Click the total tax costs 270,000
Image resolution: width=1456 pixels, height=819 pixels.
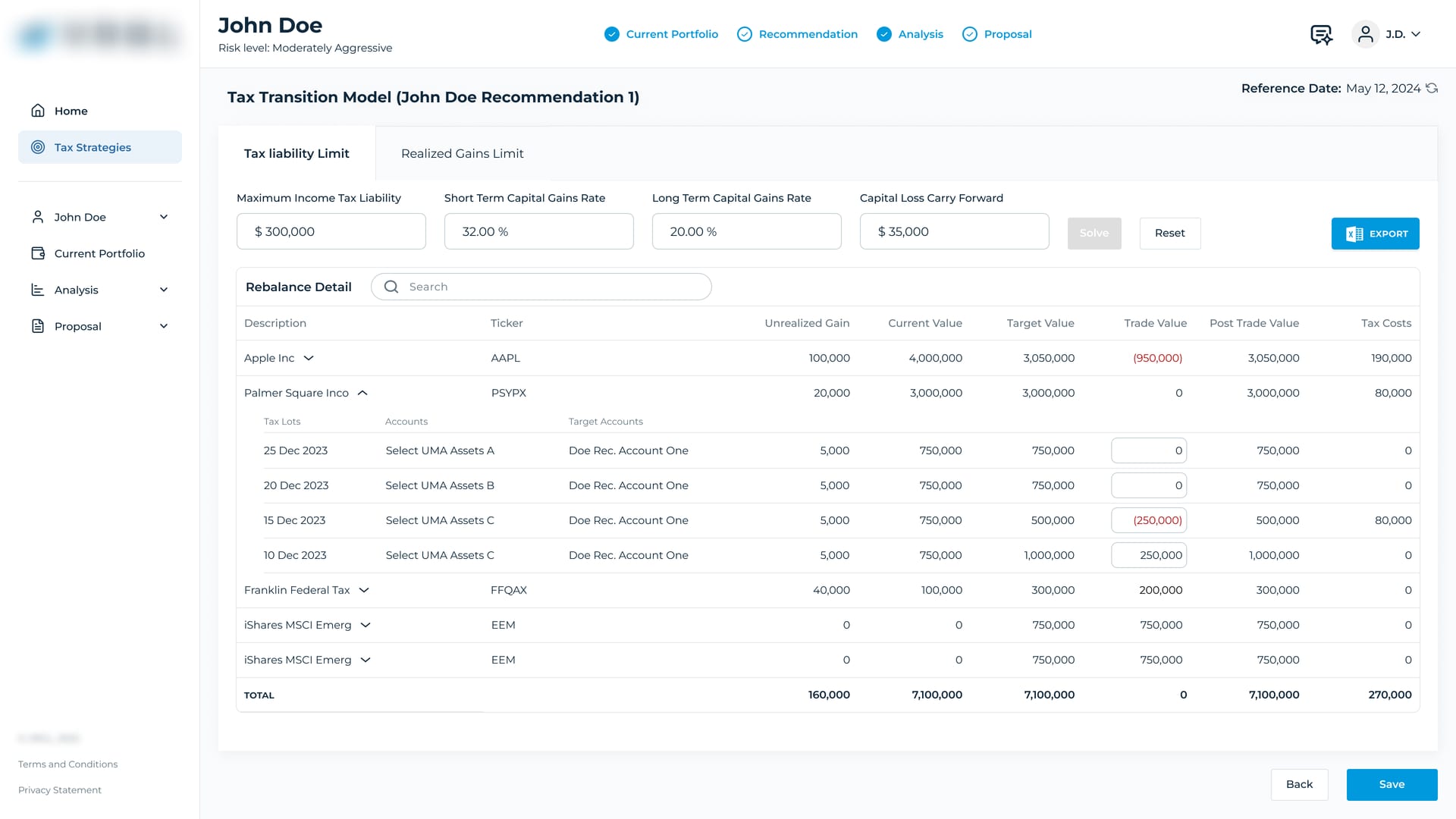click(x=1390, y=695)
